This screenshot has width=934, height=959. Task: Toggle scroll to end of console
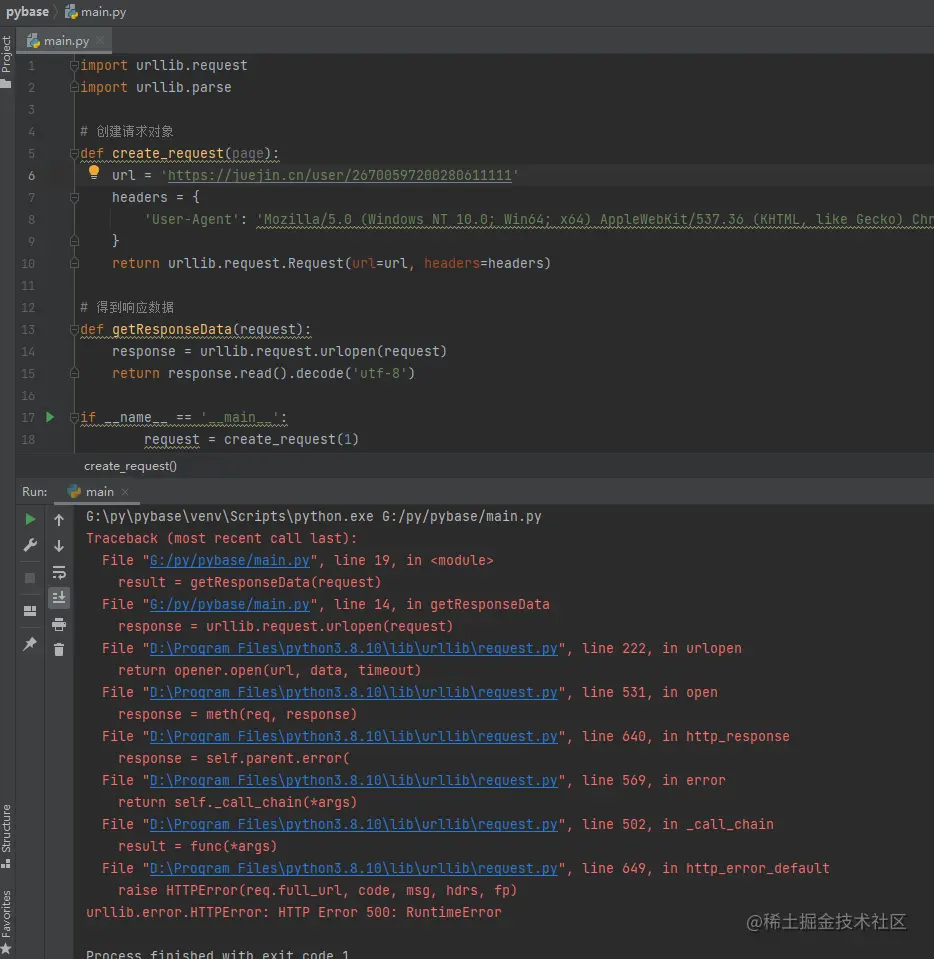point(59,598)
